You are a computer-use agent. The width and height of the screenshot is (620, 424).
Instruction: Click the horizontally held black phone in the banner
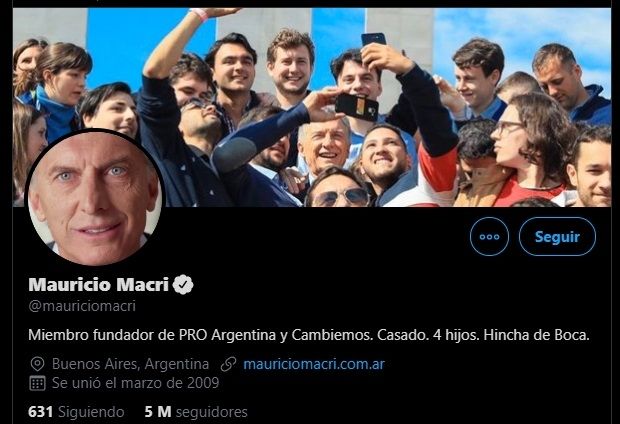[x=357, y=107]
